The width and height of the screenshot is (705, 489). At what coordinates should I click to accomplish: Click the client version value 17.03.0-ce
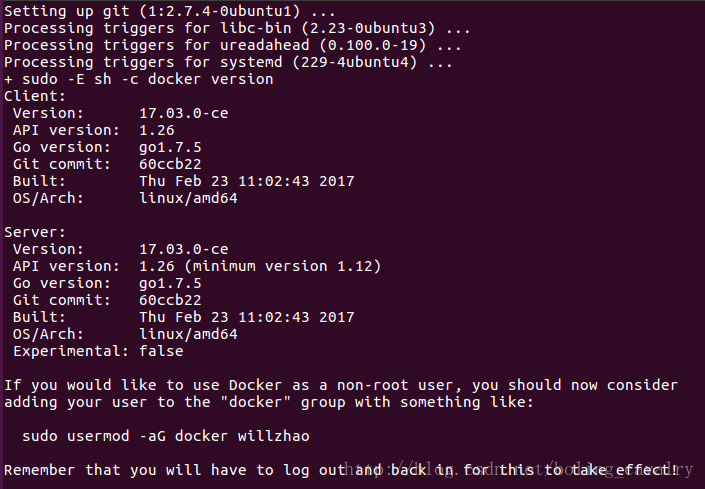click(183, 113)
